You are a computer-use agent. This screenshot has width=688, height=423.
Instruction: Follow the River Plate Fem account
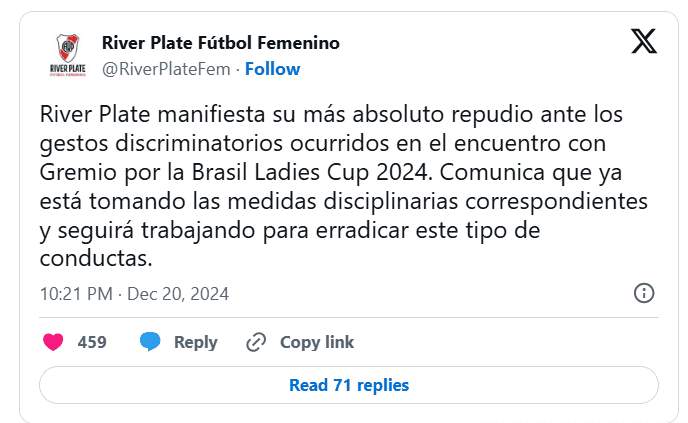[272, 69]
